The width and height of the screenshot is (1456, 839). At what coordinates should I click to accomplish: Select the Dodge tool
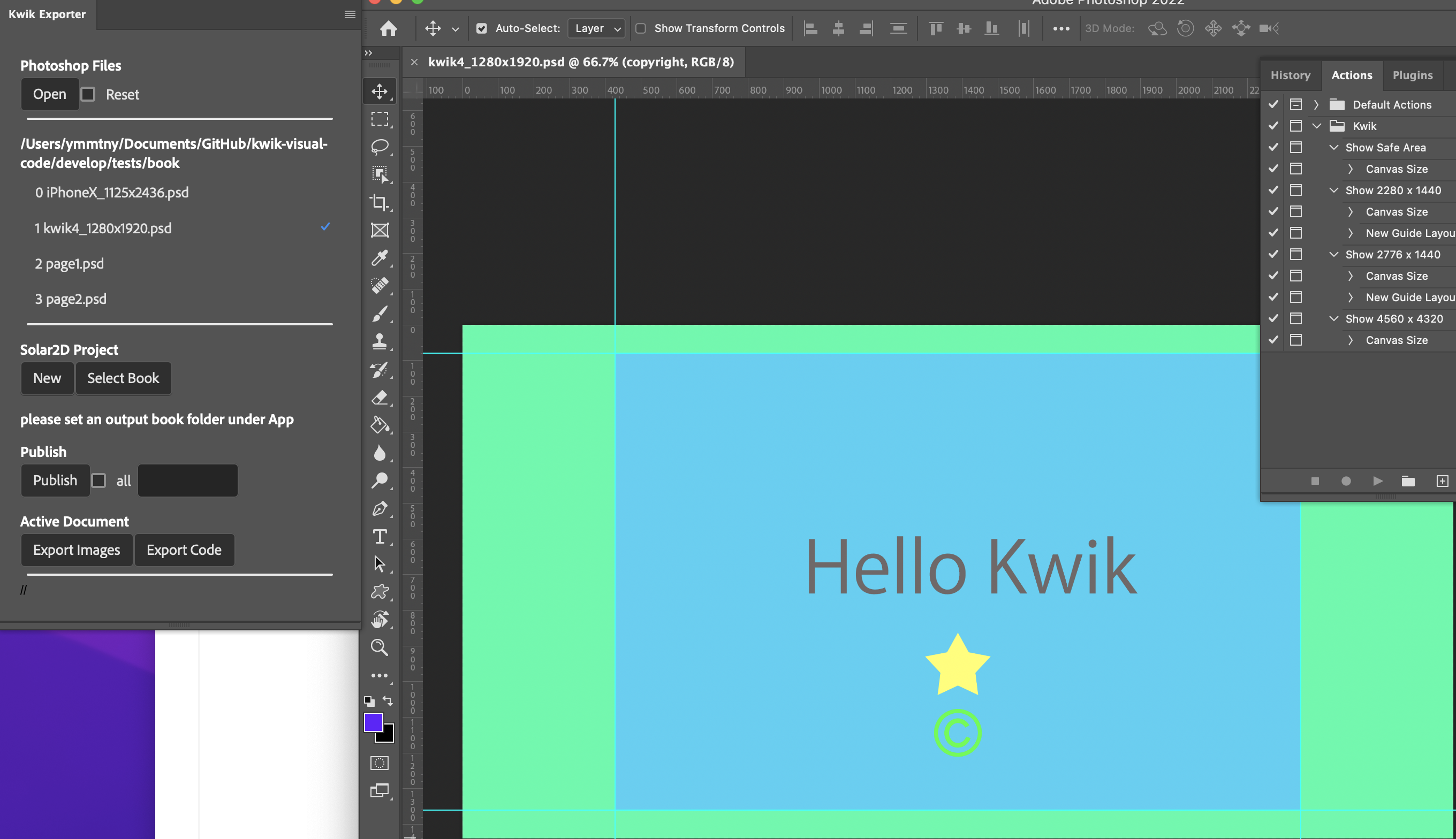click(380, 480)
